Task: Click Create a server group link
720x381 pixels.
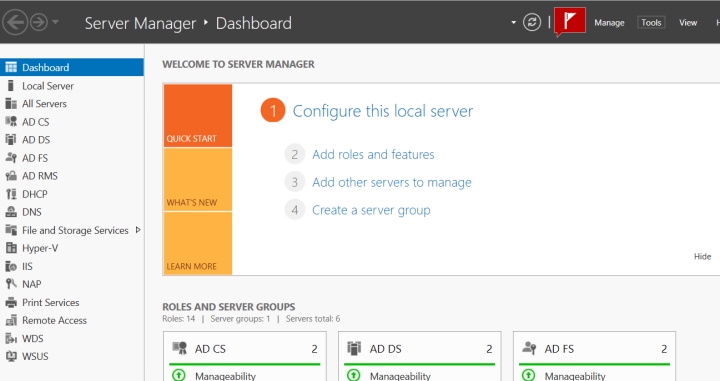Action: point(371,210)
